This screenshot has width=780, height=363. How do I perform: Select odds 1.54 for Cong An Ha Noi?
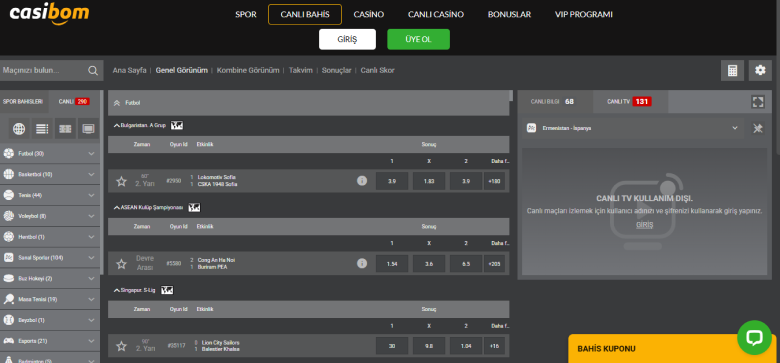tap(392, 264)
